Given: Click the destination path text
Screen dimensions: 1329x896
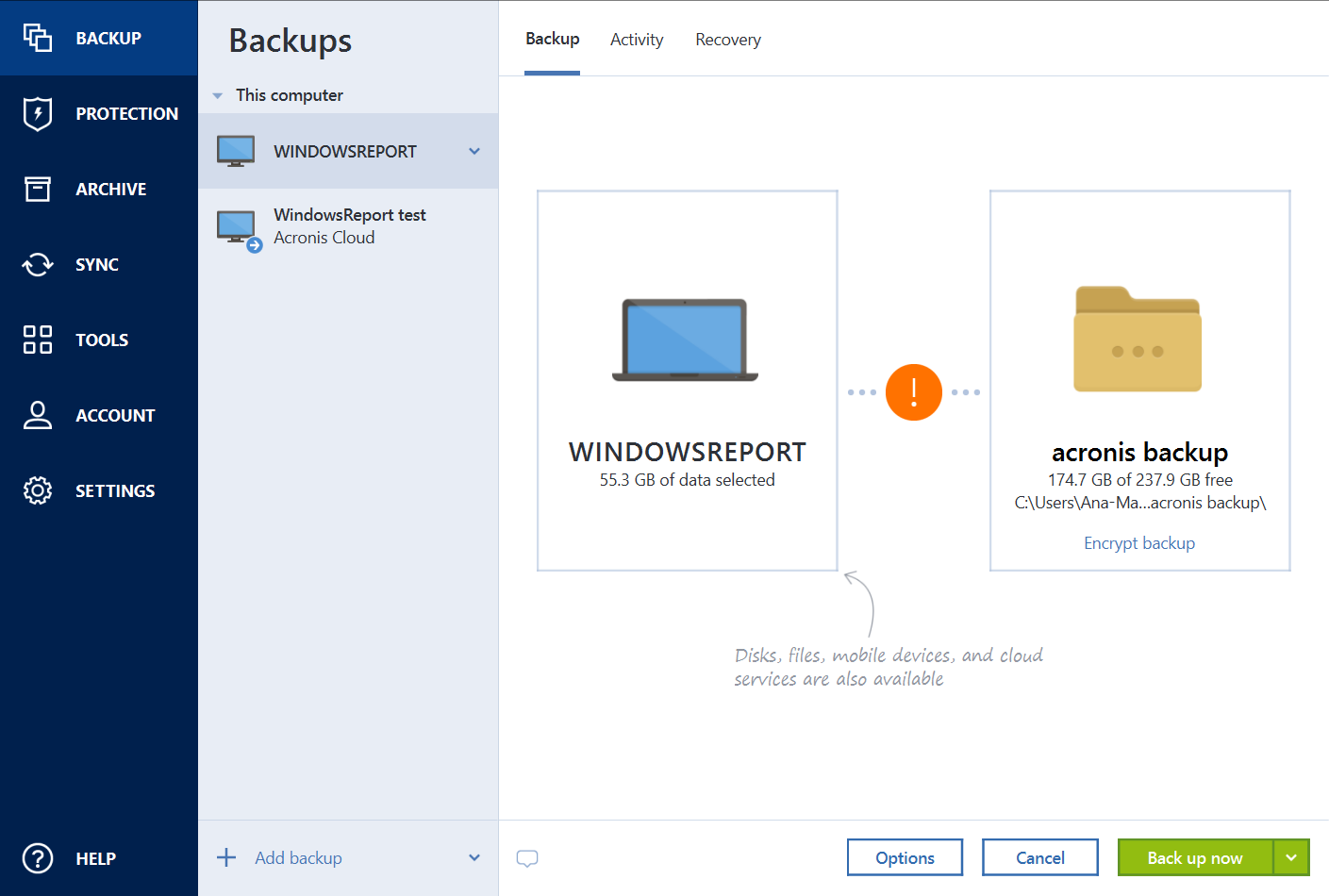Looking at the screenshot, I should [1140, 503].
